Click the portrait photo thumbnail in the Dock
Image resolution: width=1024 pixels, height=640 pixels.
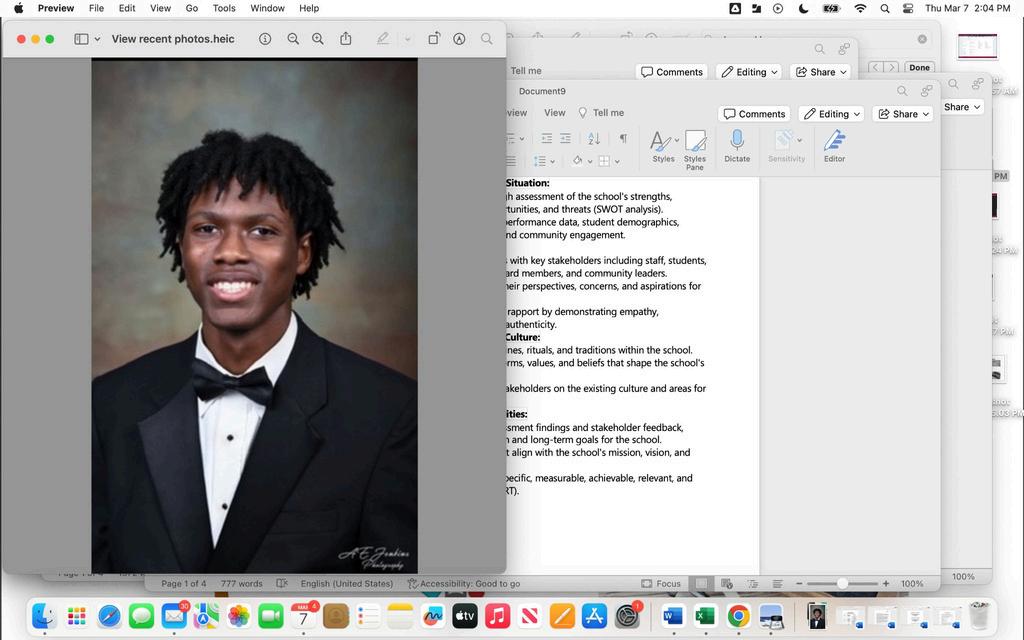[x=816, y=615]
